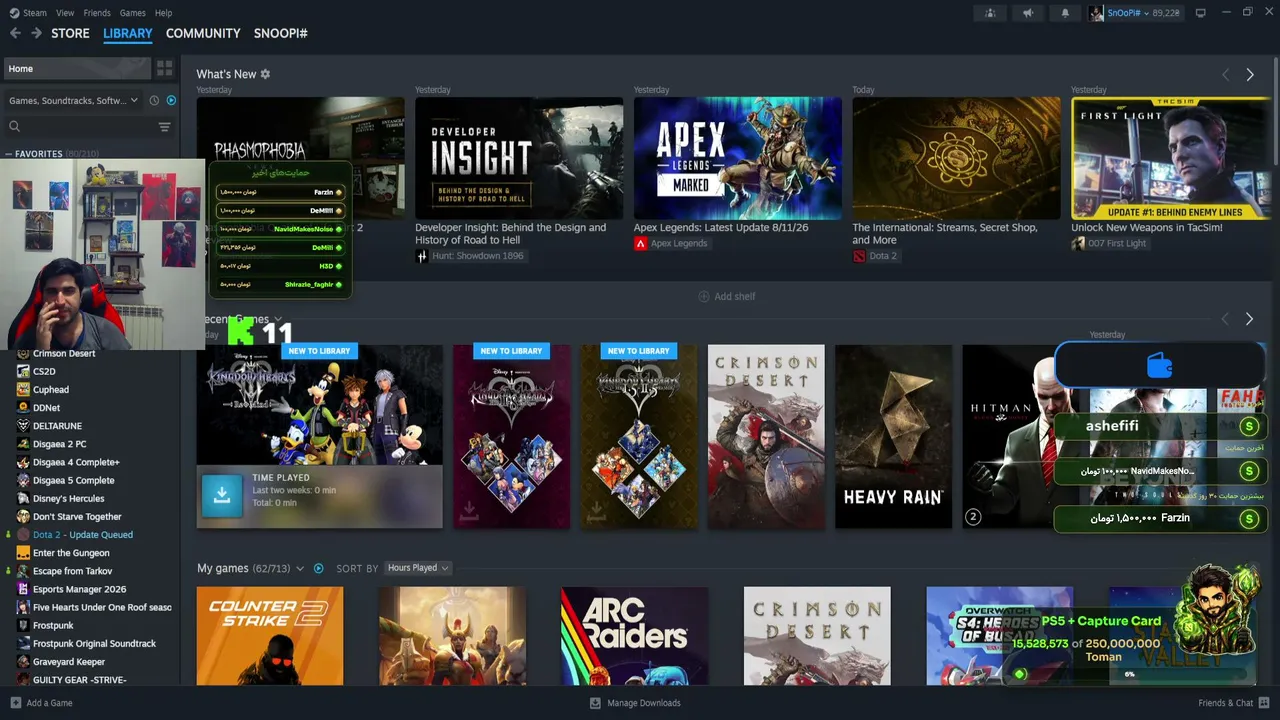Select the LIBRARY tab
The width and height of the screenshot is (1280, 720).
click(x=128, y=33)
